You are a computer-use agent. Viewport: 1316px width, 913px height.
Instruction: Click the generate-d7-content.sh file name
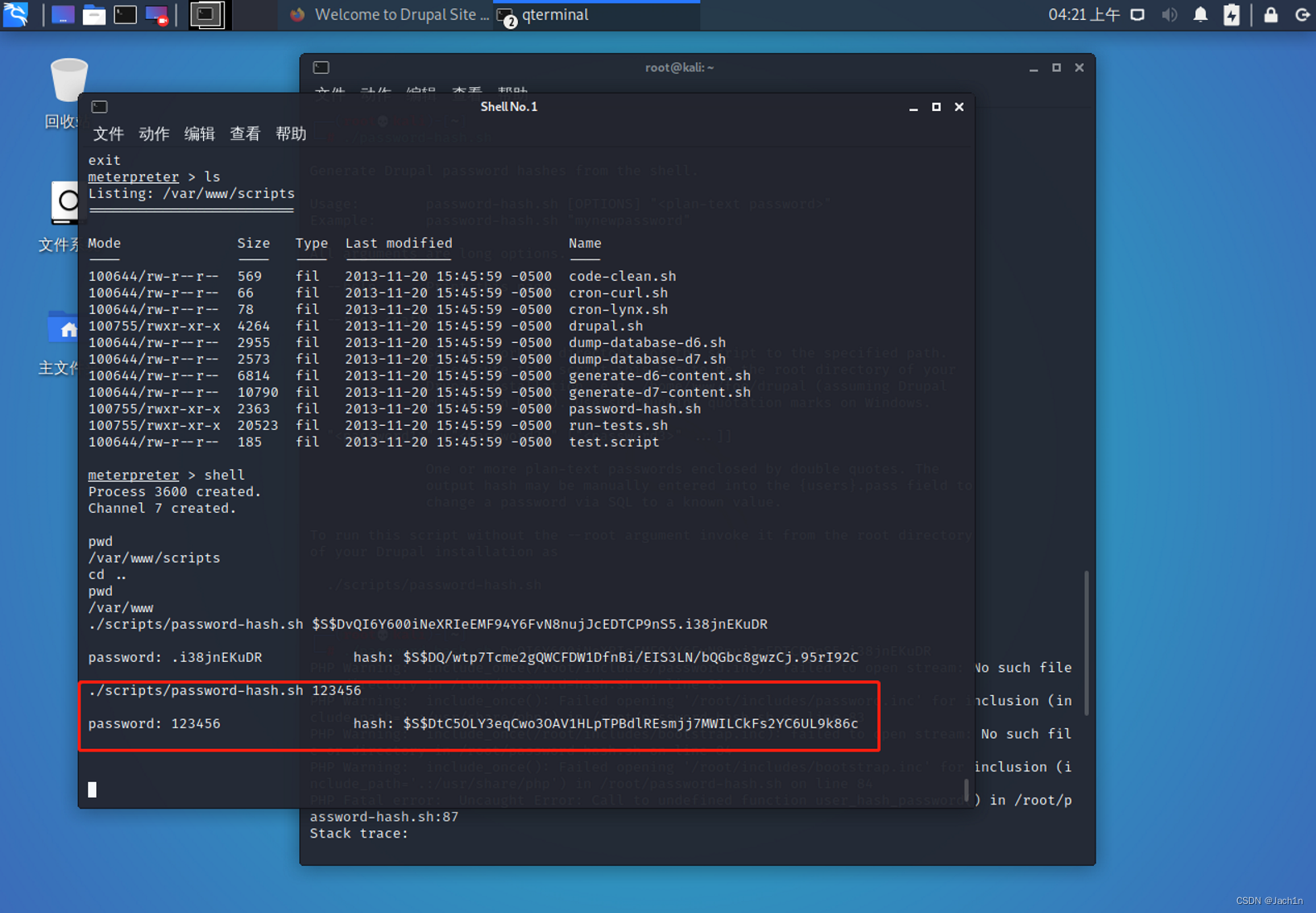click(x=660, y=392)
